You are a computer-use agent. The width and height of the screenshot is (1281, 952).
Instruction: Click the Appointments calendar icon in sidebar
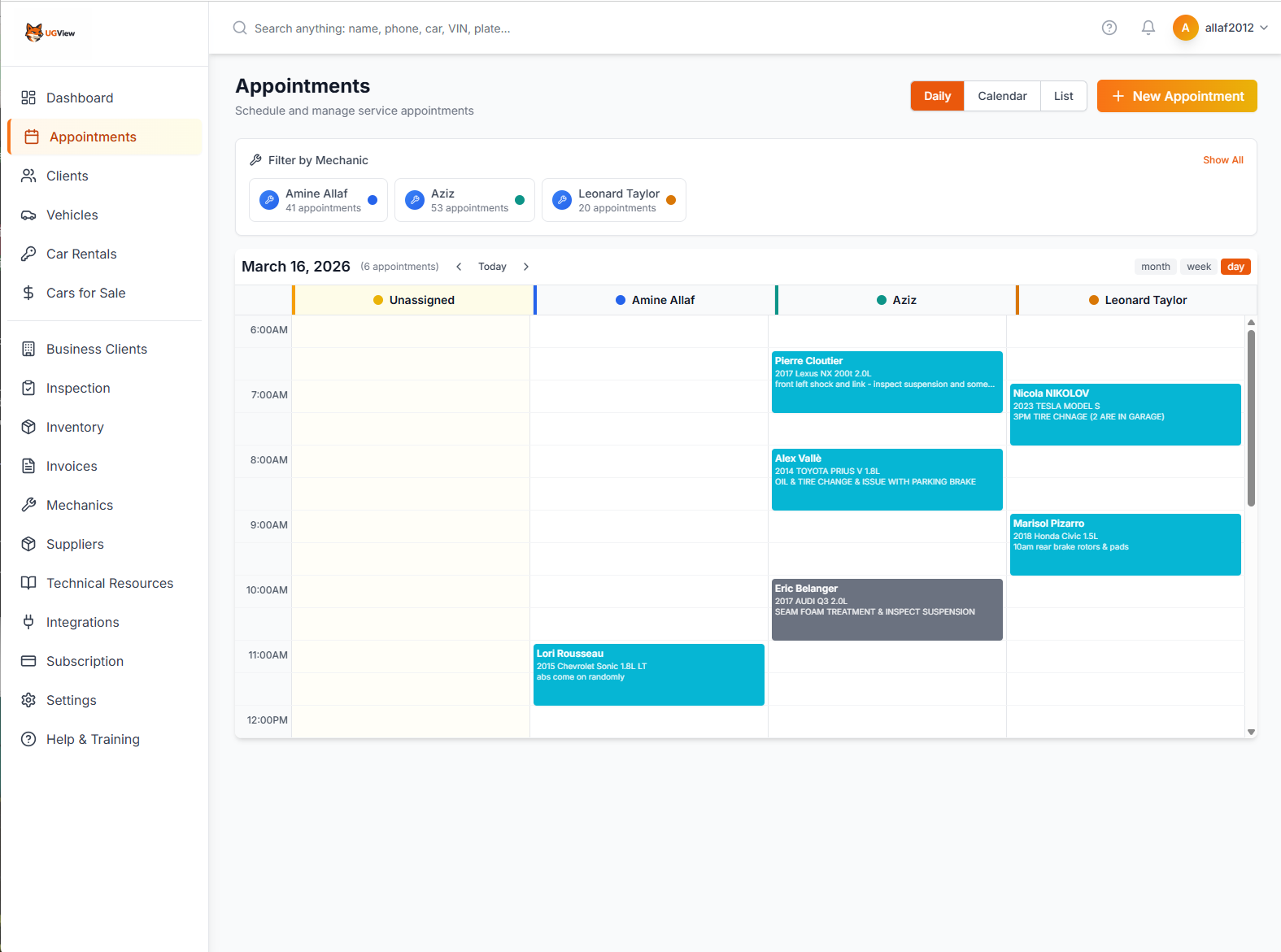pyautogui.click(x=32, y=137)
